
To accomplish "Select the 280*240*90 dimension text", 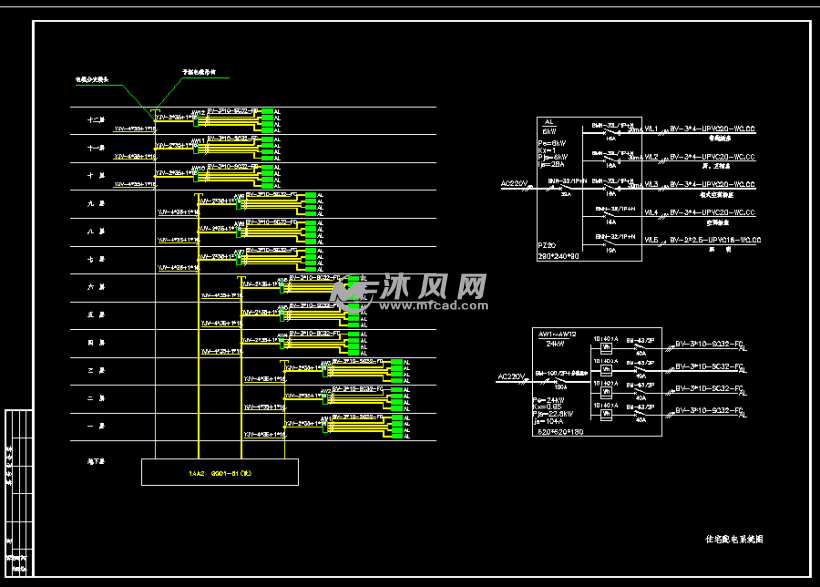I will click(559, 256).
